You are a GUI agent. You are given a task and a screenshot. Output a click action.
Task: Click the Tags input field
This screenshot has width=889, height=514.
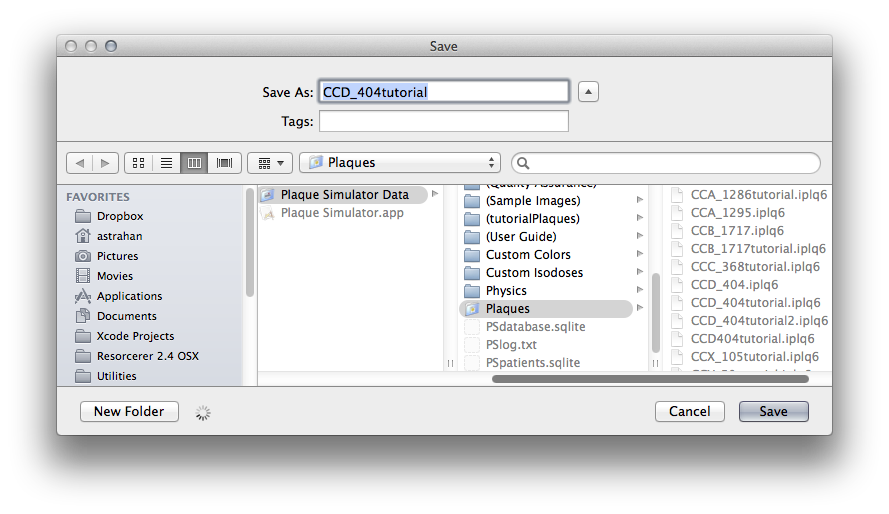click(443, 122)
